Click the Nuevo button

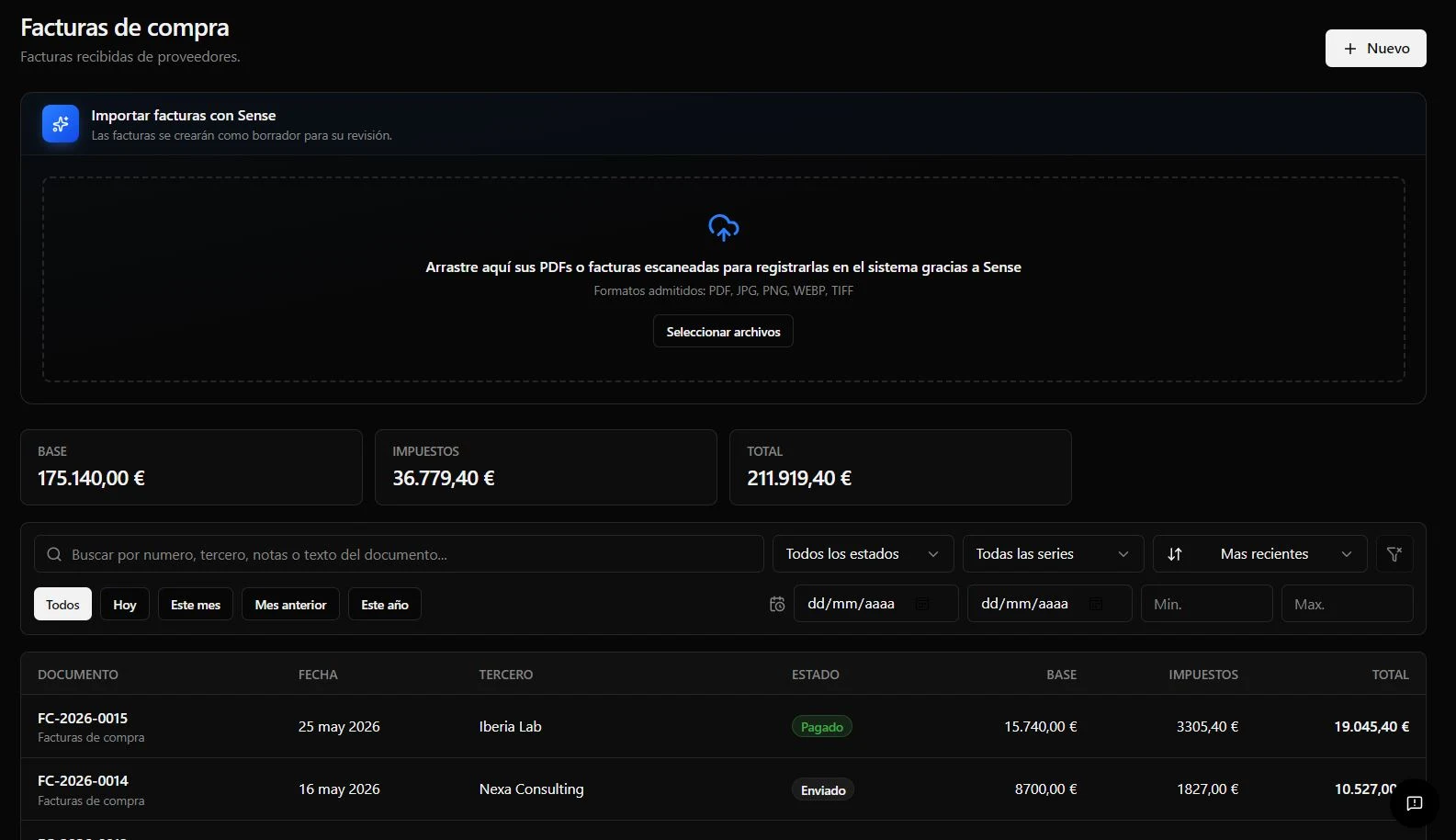coord(1375,49)
